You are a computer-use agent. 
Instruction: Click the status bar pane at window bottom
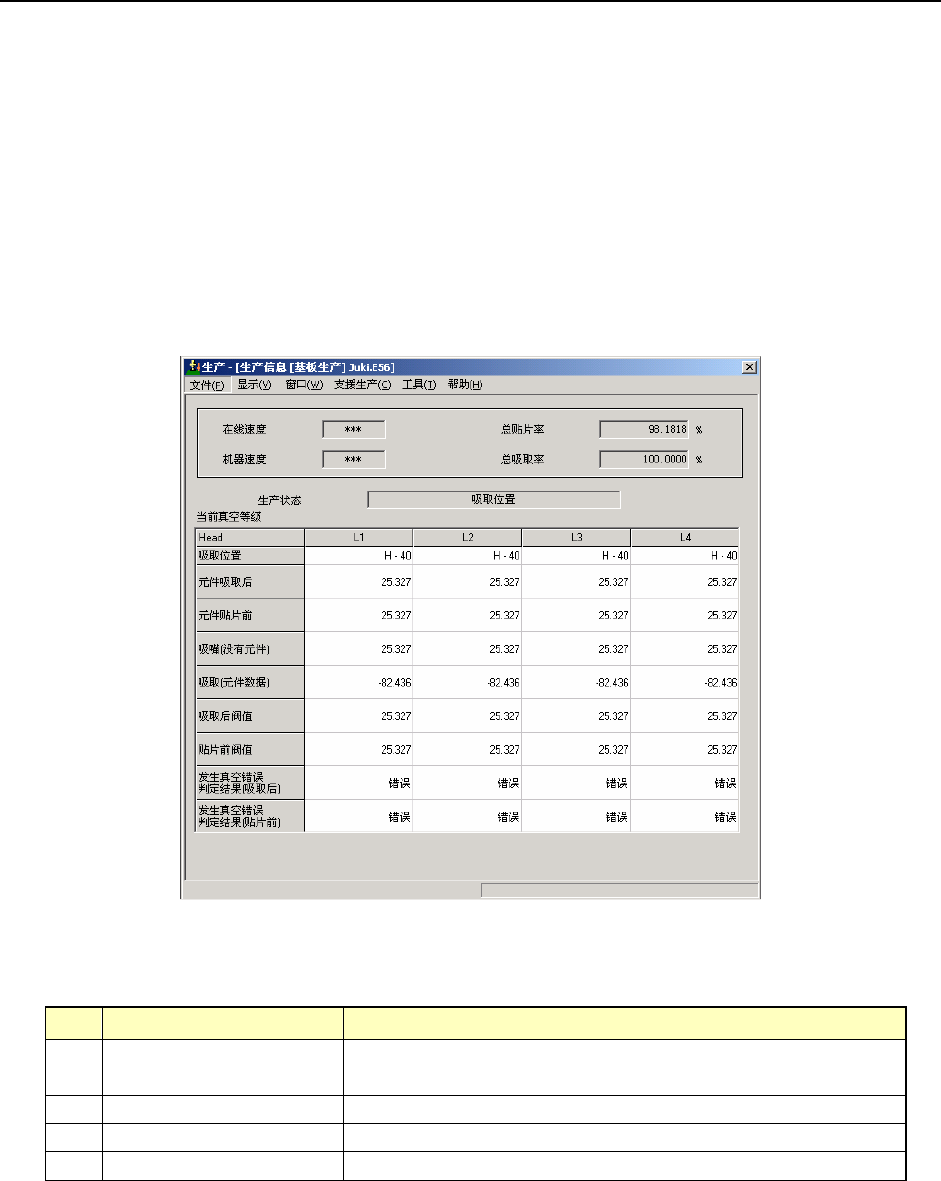pos(619,890)
